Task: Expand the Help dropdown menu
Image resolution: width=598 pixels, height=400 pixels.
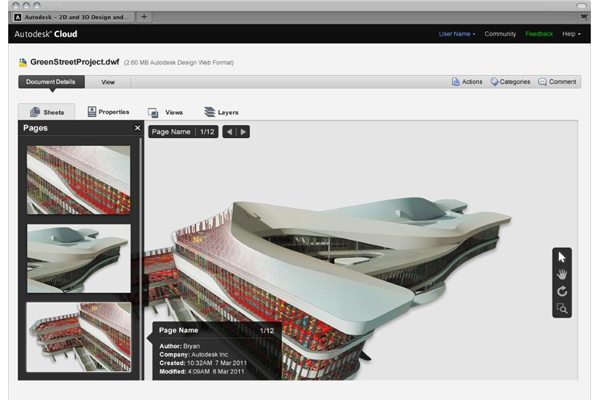Action: [x=571, y=34]
